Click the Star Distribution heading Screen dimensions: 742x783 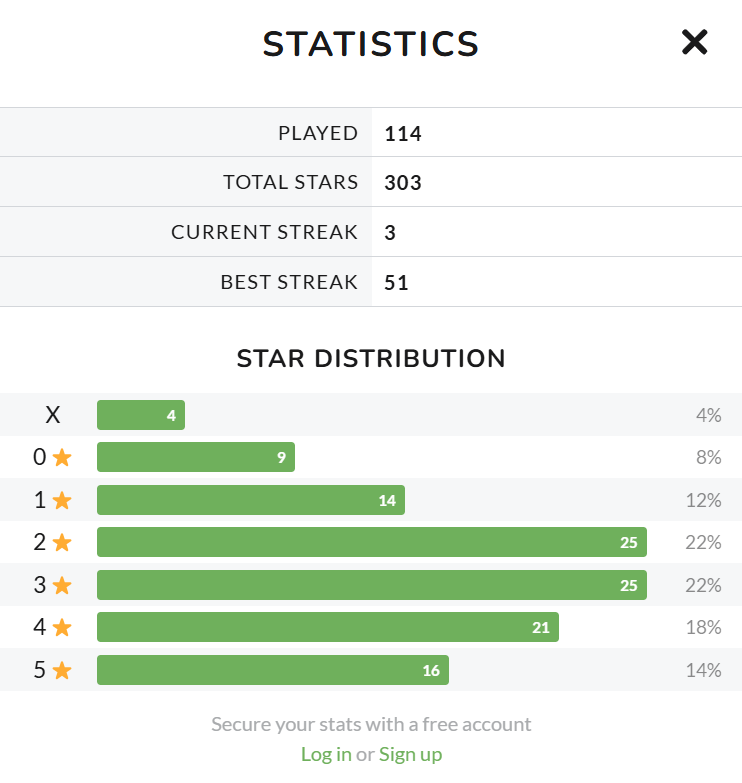pyautogui.click(x=371, y=358)
